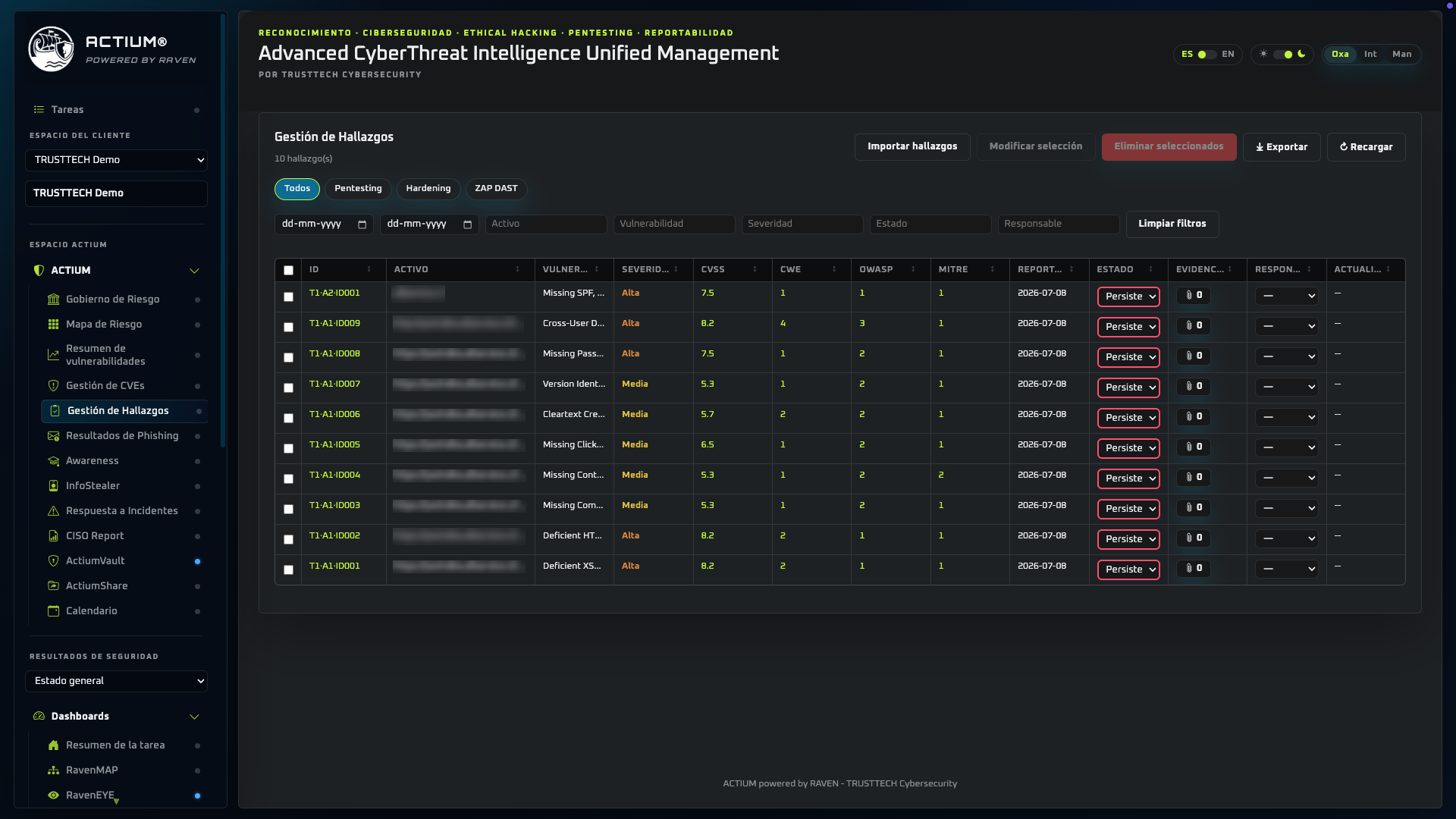Sort table by ID column arrows
The width and height of the screenshot is (1456, 819).
coord(369,270)
